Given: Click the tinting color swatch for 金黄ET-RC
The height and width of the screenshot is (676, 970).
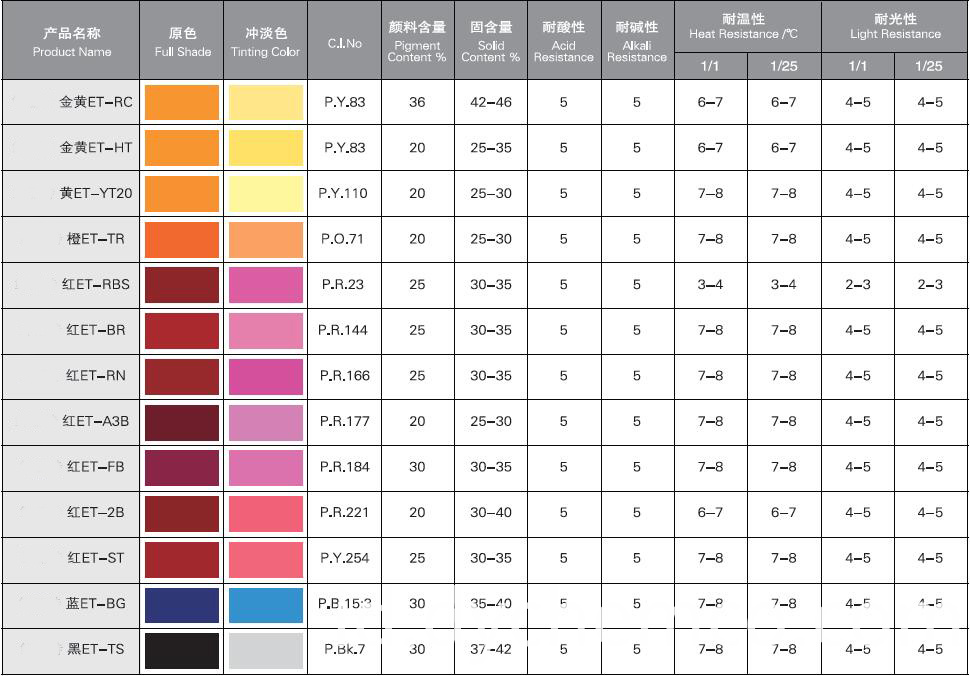Looking at the screenshot, I should click(x=266, y=102).
